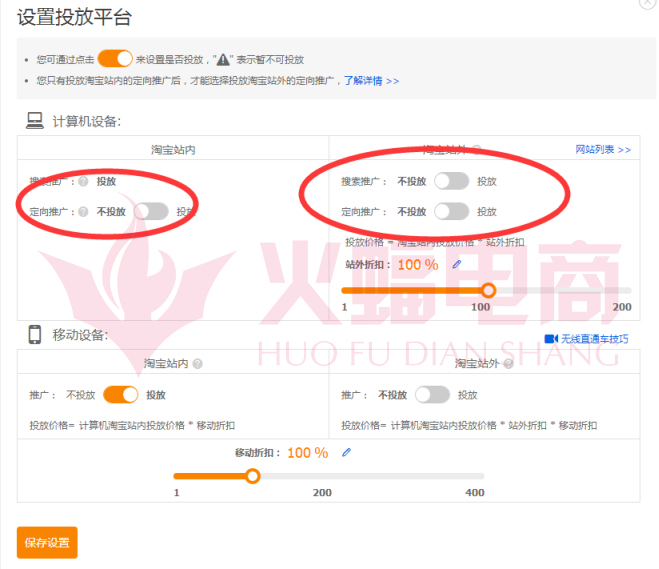Click the 移动设备 section heading
This screenshot has height=569, width=659.
click(x=80, y=335)
